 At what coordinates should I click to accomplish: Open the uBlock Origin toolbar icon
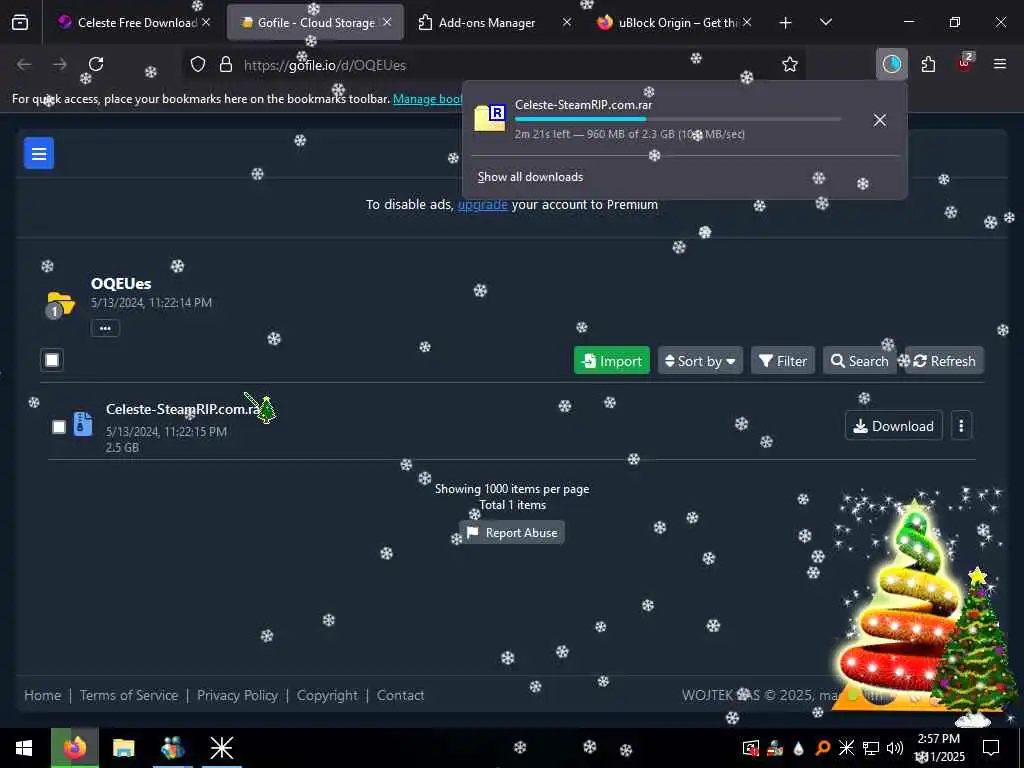(x=965, y=63)
